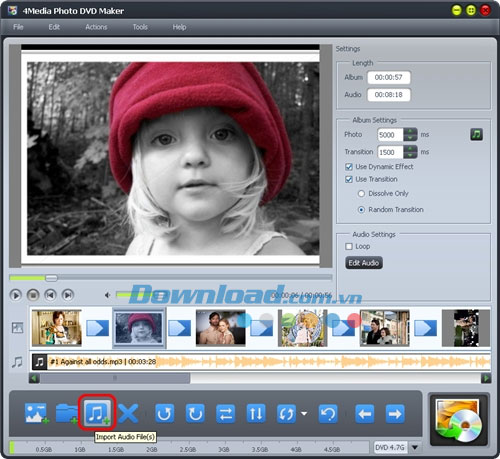This screenshot has width=500, height=459.
Task: Move selected photo right with arrow icon
Action: tap(395, 413)
